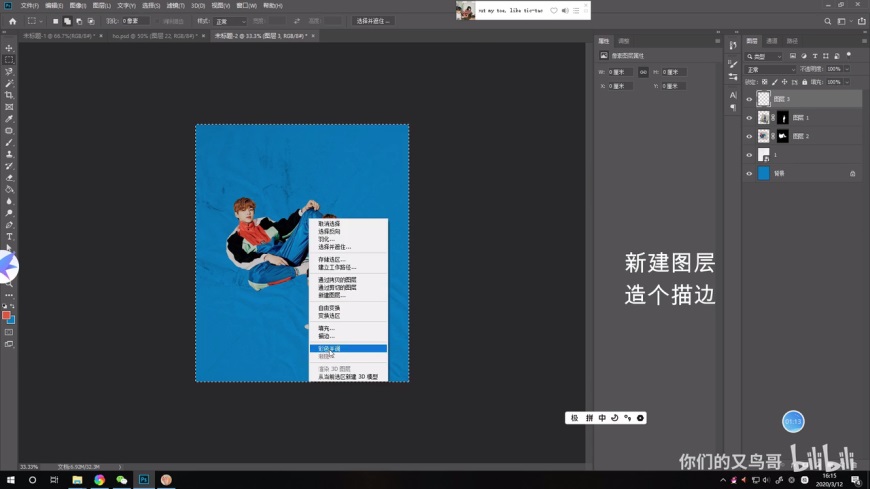Select the Spot Healing Brush tool

pyautogui.click(x=9, y=131)
